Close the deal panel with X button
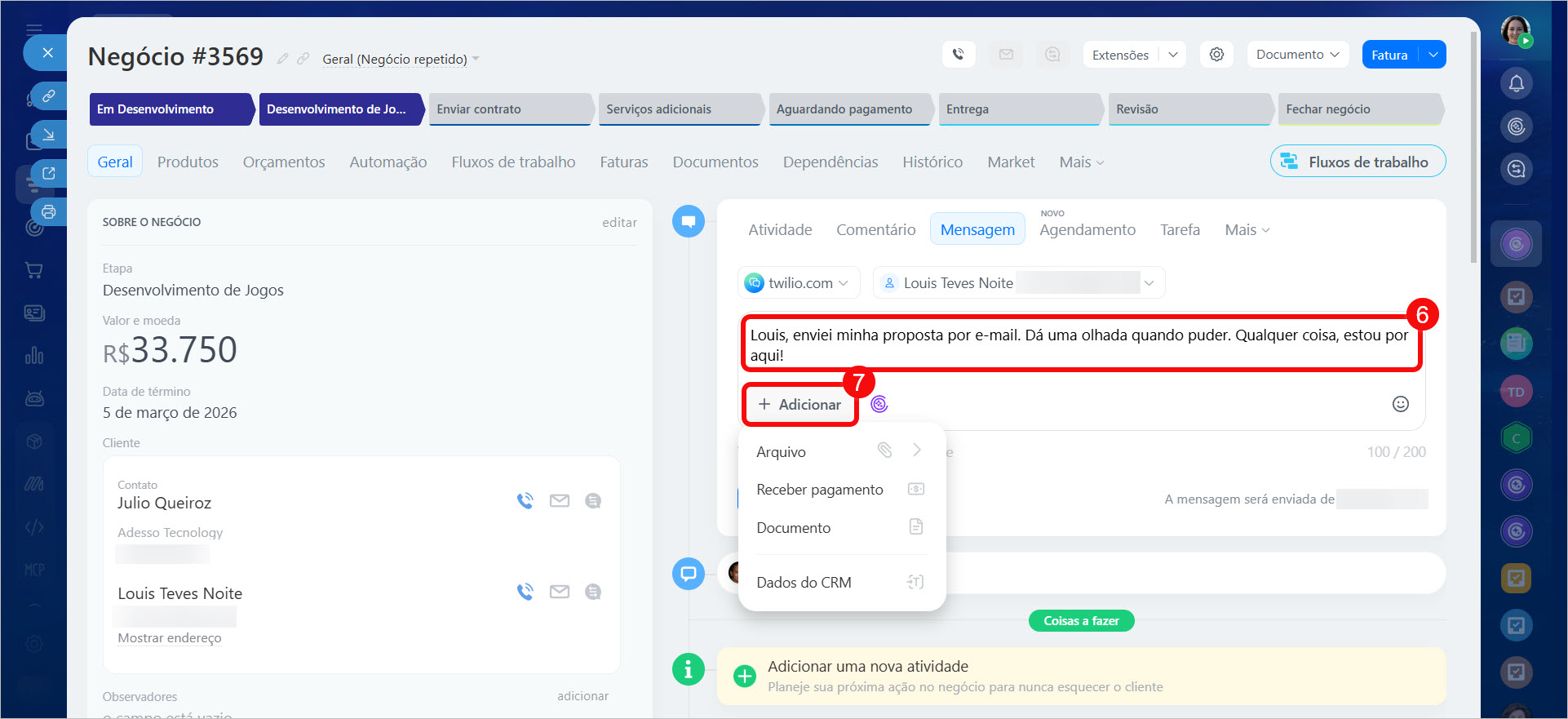The height and width of the screenshot is (719, 1568). tap(47, 53)
